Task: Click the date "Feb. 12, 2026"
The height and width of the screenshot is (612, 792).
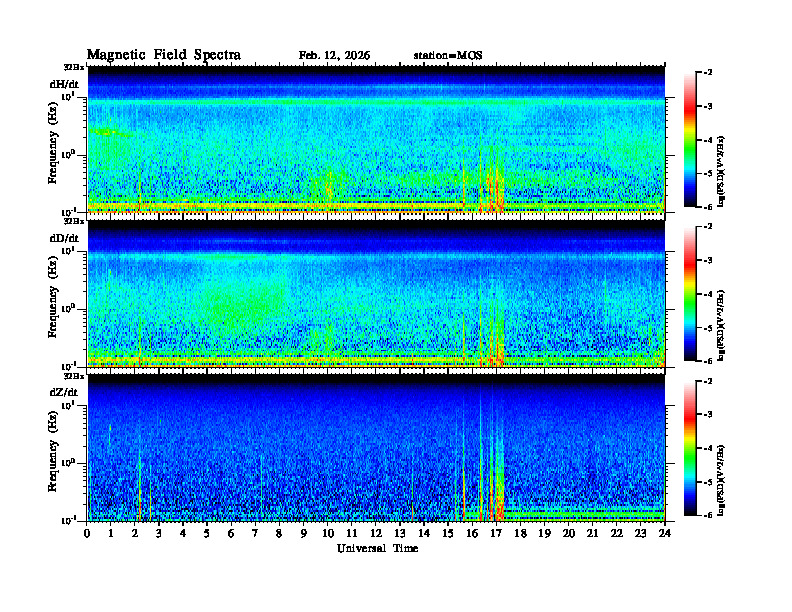Action: click(334, 55)
